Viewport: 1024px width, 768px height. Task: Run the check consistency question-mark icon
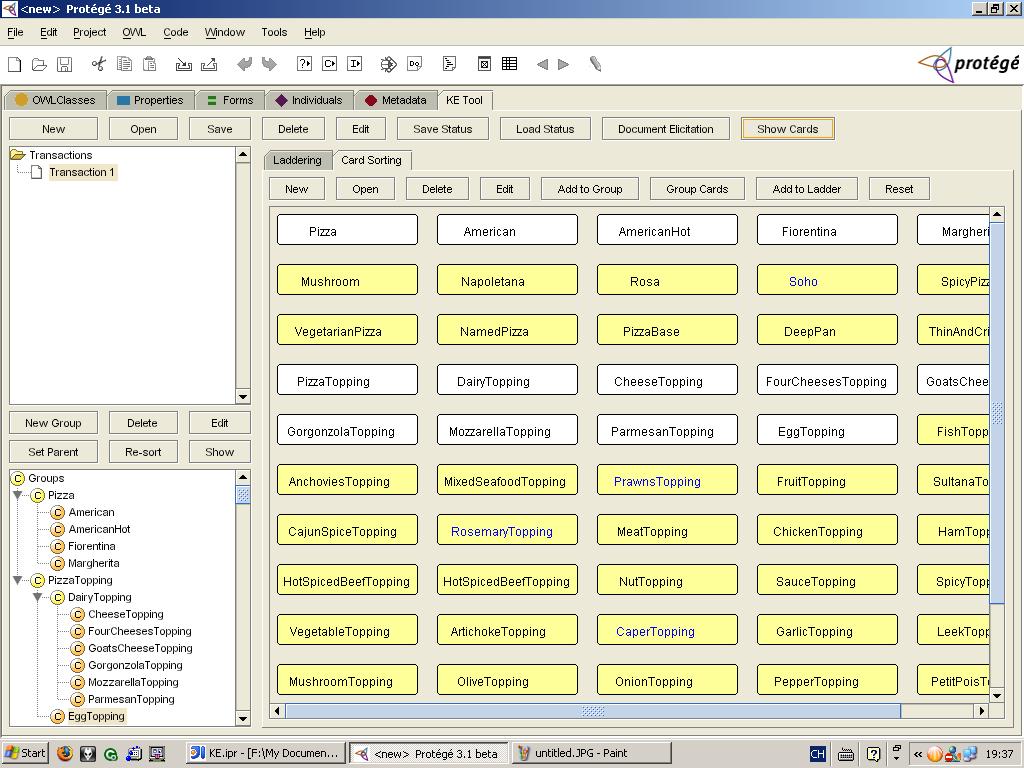click(x=304, y=64)
